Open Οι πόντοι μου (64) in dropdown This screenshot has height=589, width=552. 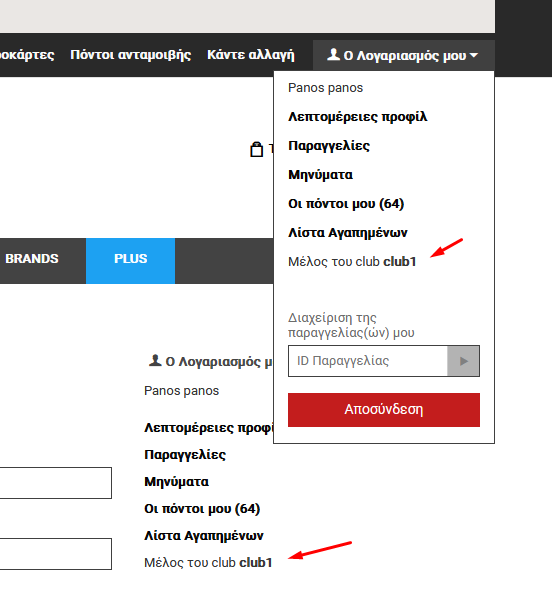(x=346, y=204)
